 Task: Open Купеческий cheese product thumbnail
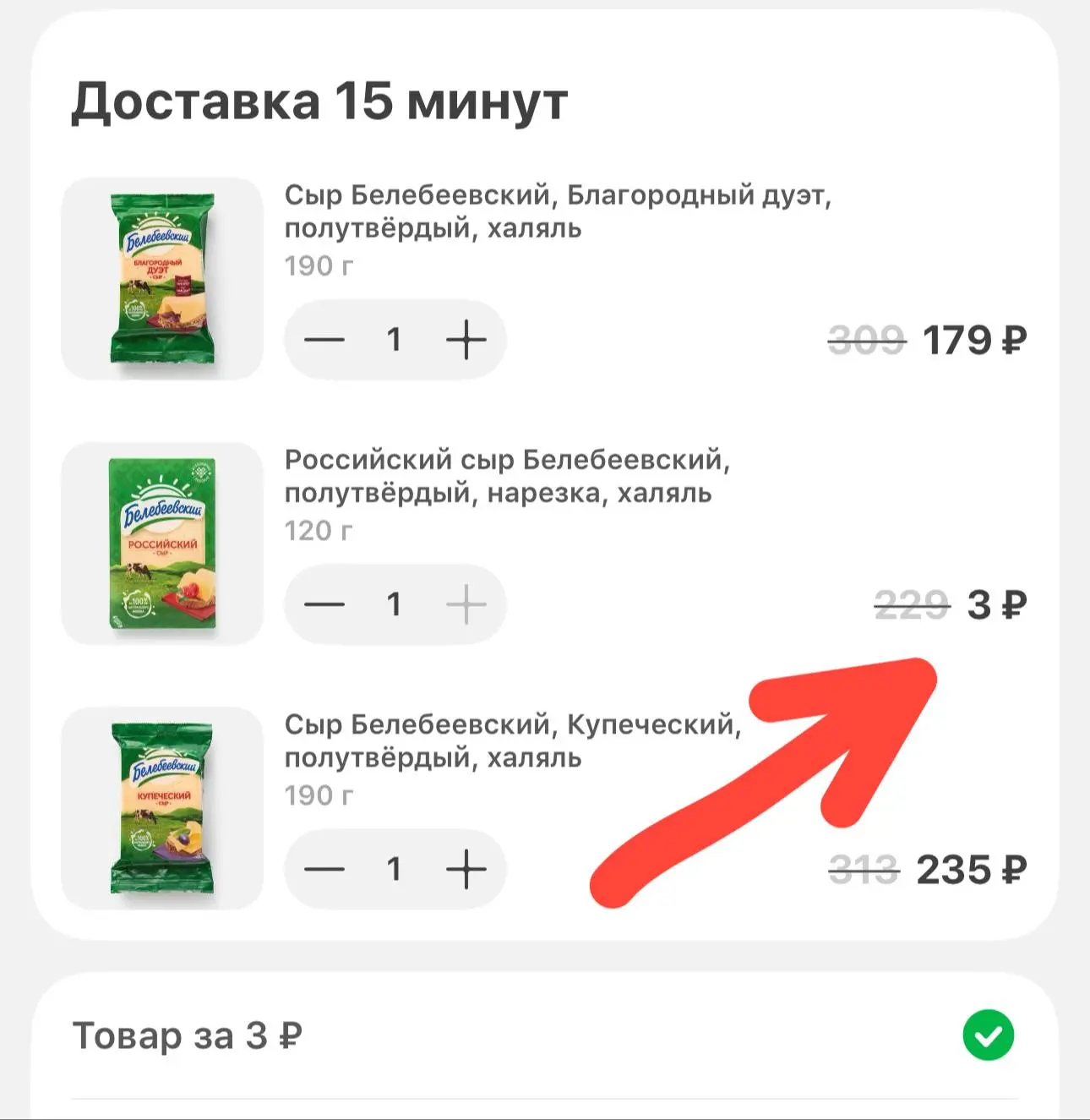pos(162,808)
